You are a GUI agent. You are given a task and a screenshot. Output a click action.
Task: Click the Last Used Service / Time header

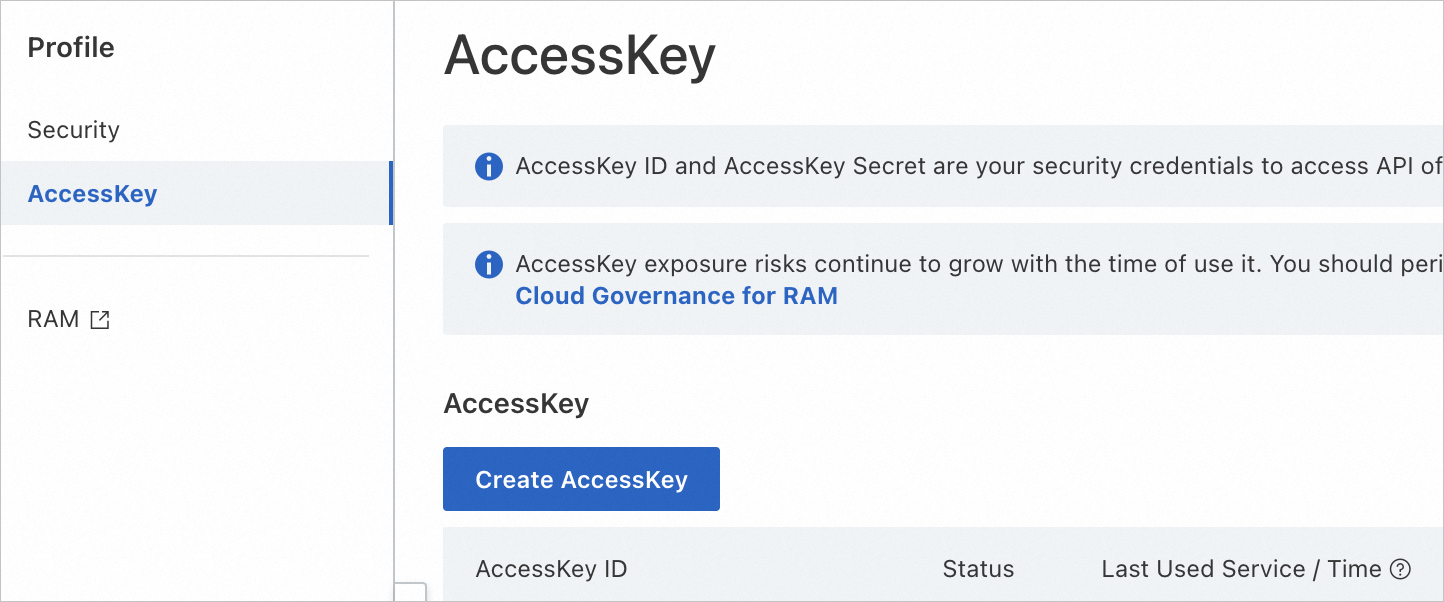tap(1240, 570)
